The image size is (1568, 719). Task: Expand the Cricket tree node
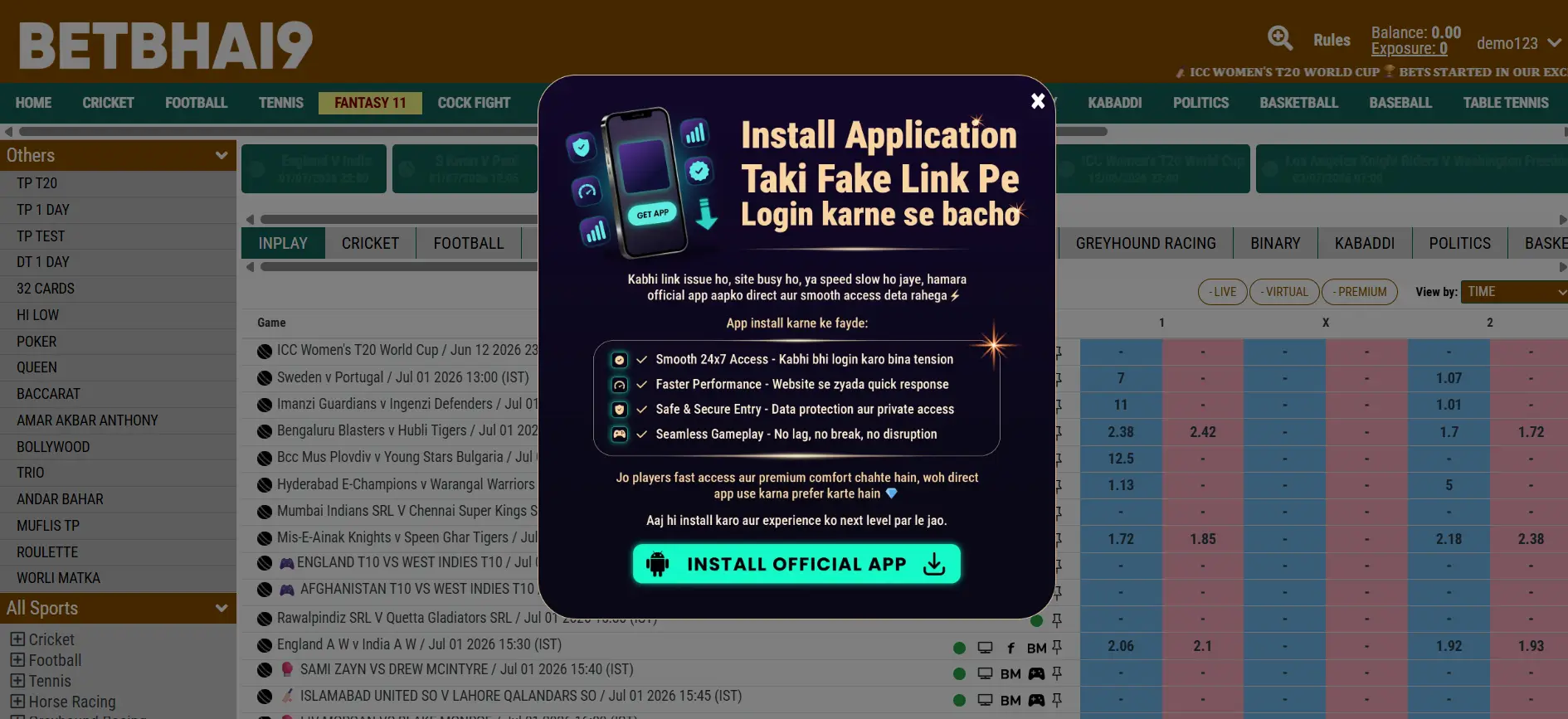pyautogui.click(x=17, y=639)
